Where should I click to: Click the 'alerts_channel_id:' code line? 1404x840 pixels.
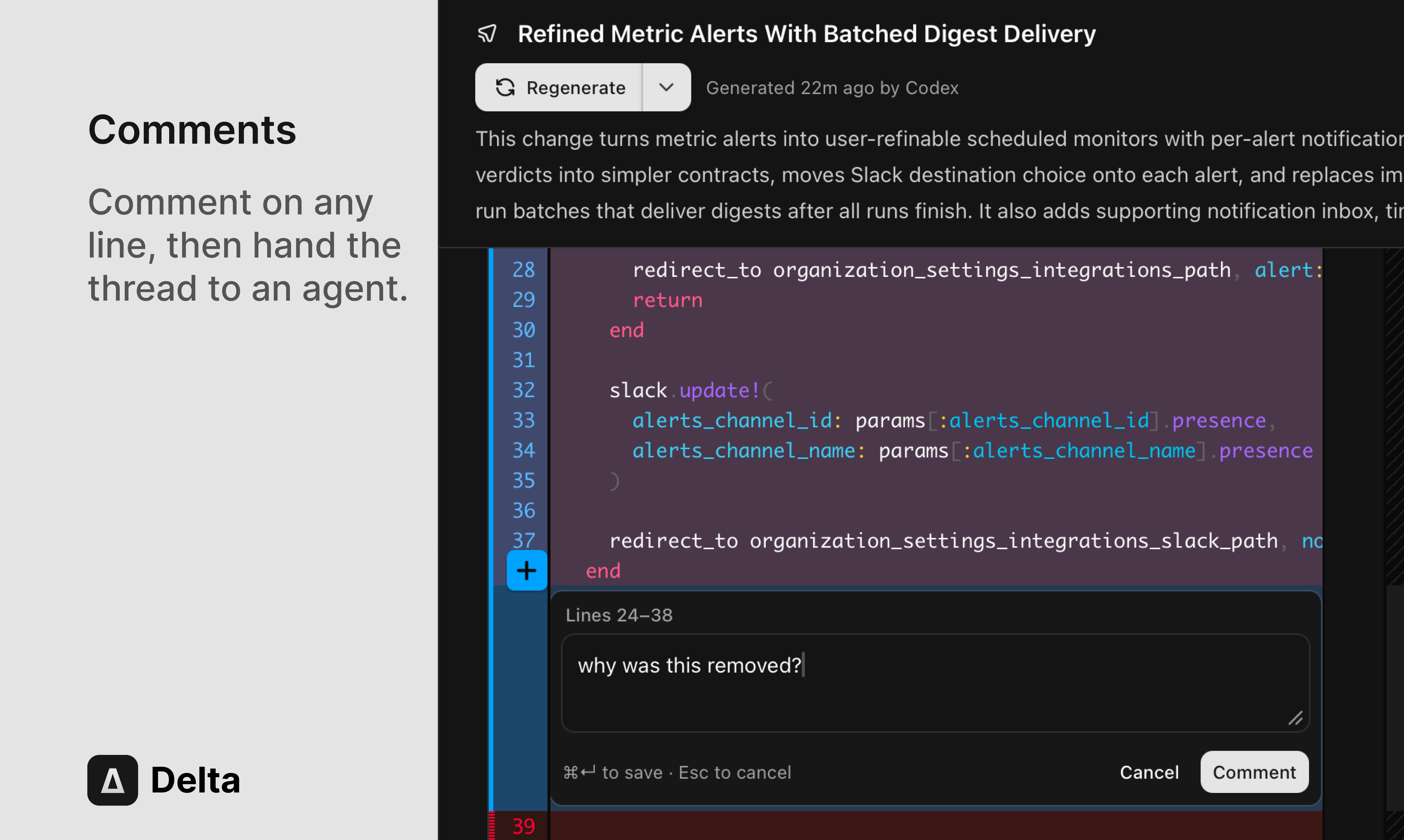(x=954, y=421)
